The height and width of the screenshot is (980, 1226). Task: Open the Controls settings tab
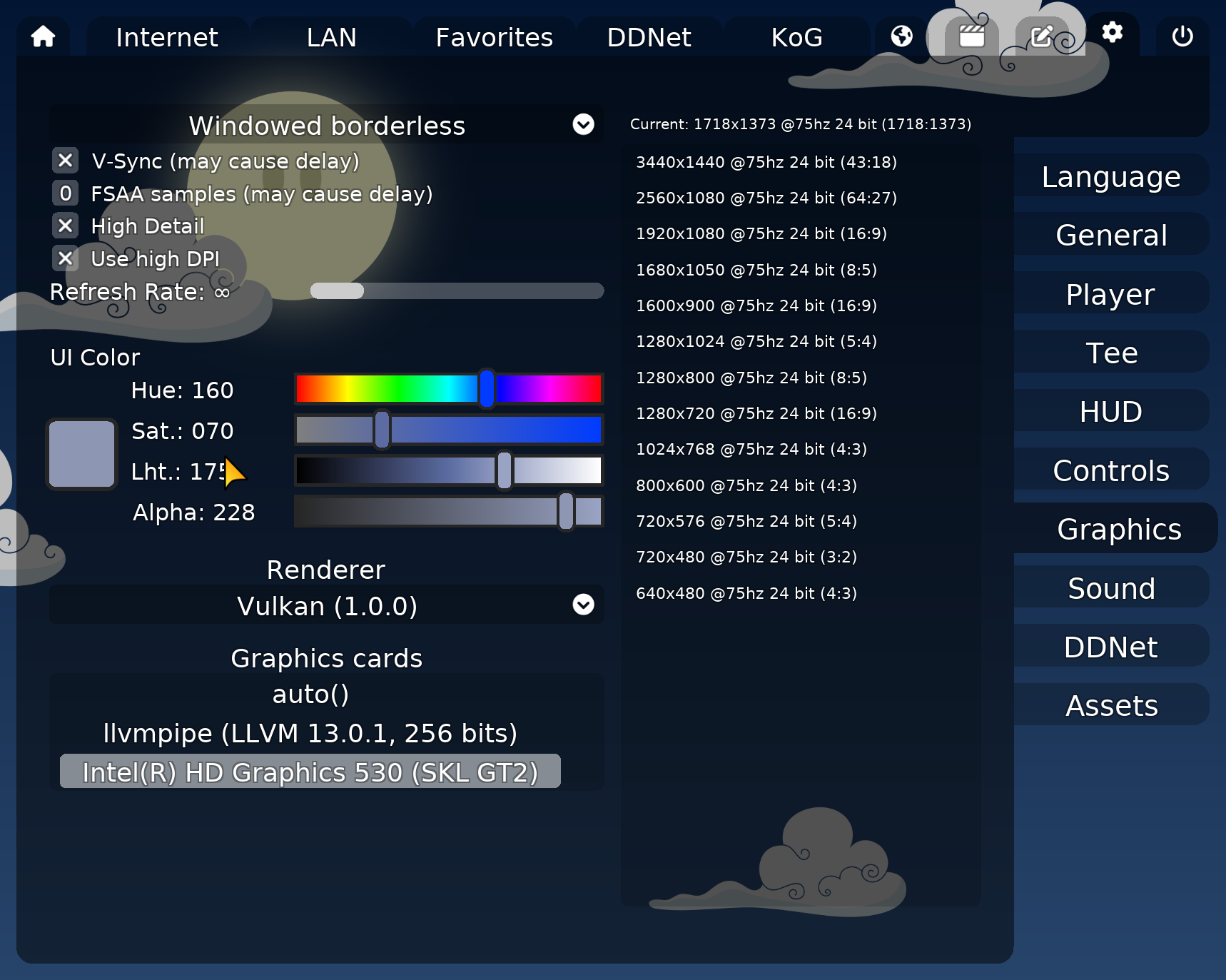(1111, 470)
